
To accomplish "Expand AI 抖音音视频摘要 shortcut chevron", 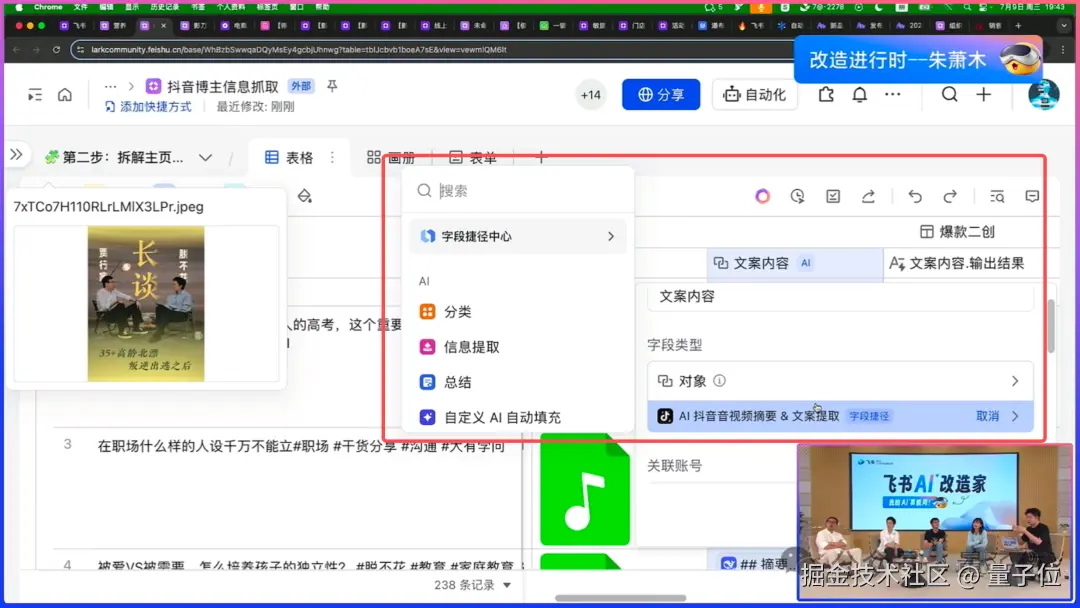I will (x=1015, y=416).
